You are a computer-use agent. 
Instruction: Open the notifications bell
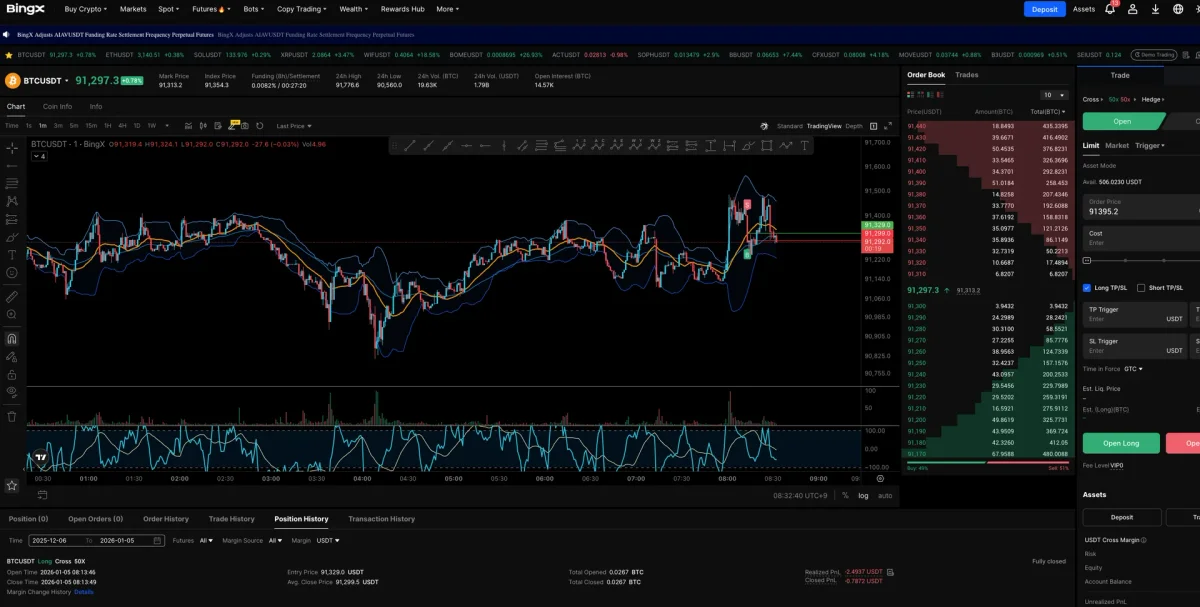point(1110,9)
